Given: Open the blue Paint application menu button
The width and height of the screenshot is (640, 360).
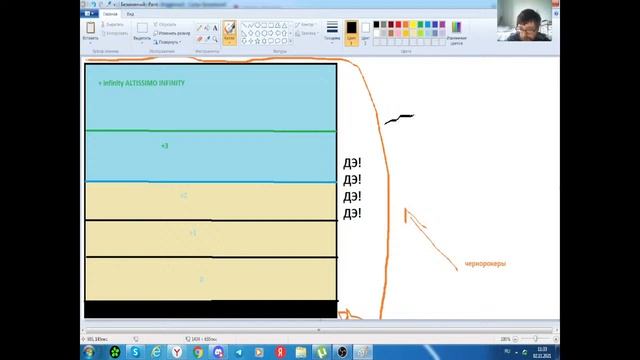Looking at the screenshot, I should (89, 14).
